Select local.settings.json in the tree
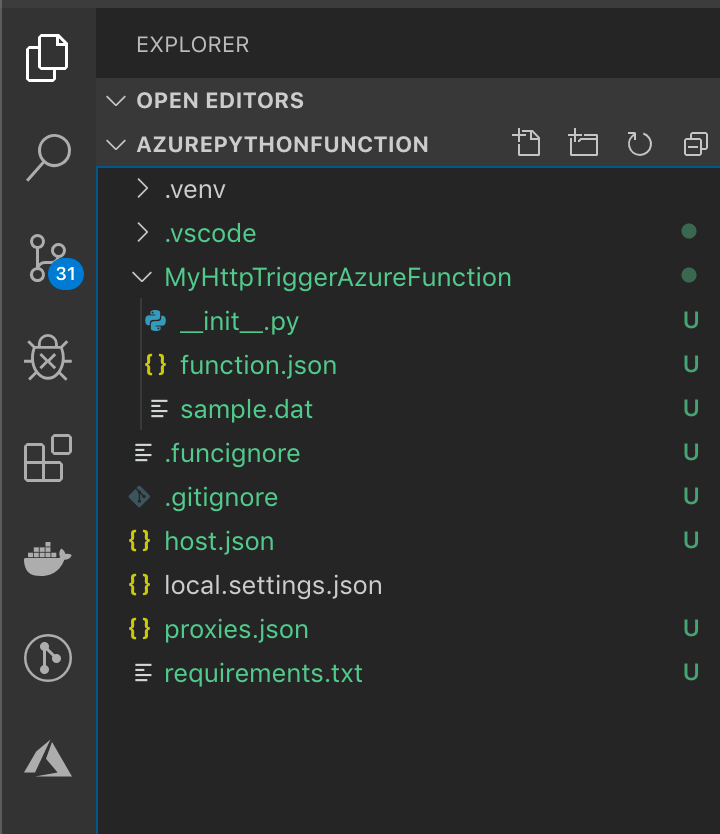Viewport: 720px width, 834px height. point(273,585)
